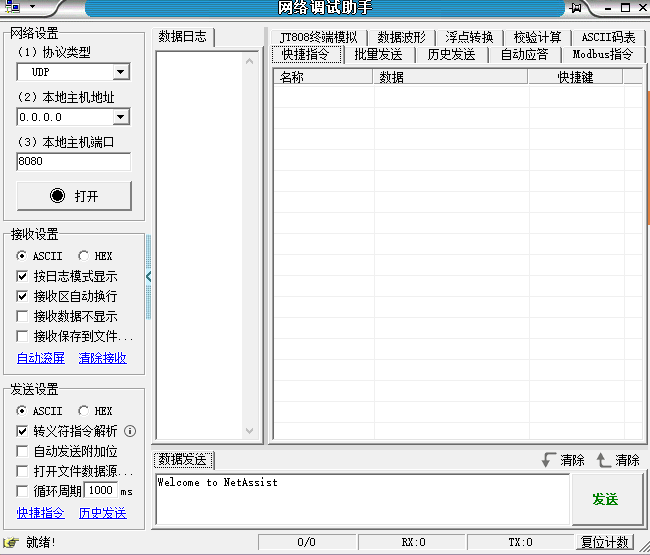Click the 清除接收 link

coord(102,358)
